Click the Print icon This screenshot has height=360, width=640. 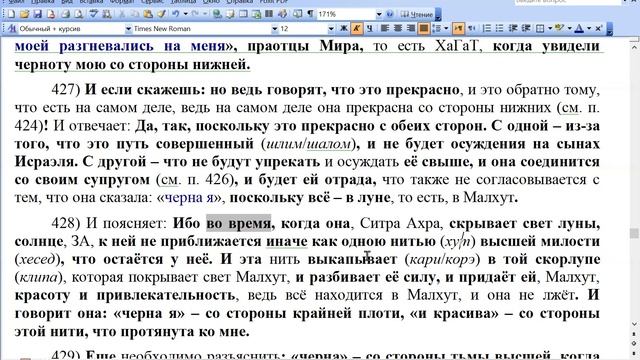[x=65, y=14]
